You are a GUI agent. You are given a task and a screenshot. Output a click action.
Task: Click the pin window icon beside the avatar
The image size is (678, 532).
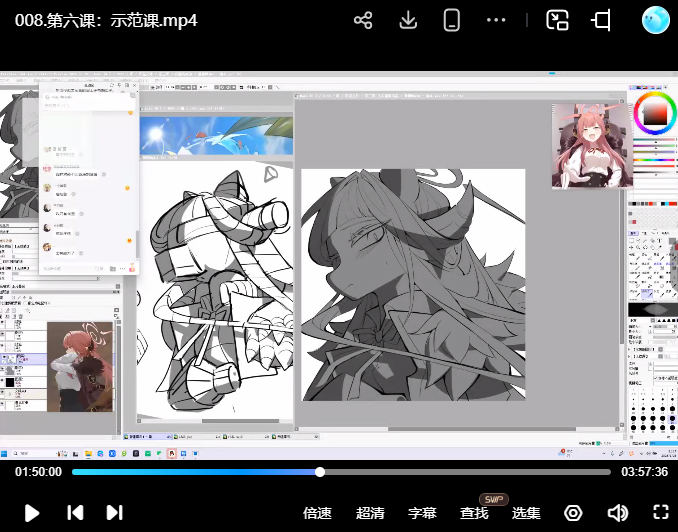601,20
